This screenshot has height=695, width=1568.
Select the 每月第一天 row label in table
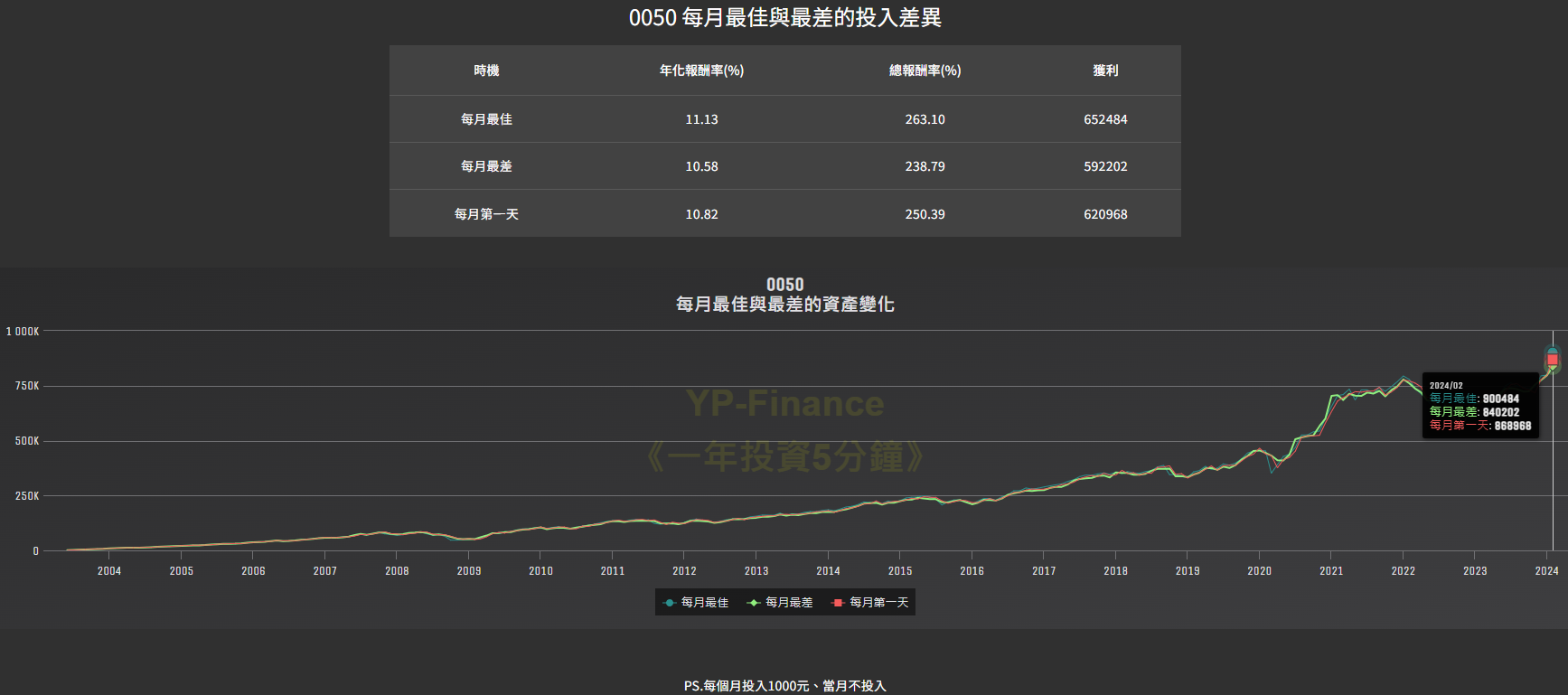tap(486, 214)
